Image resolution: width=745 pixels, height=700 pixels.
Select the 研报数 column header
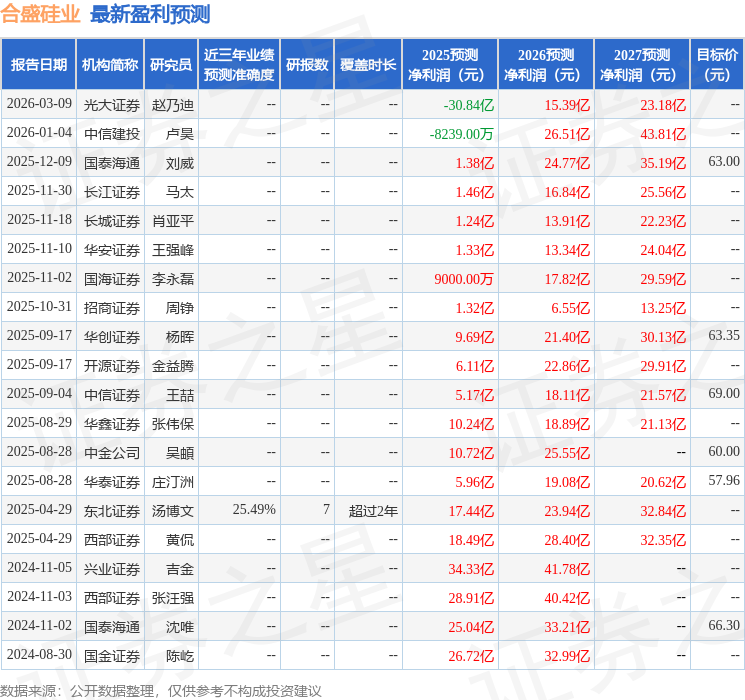(x=307, y=65)
